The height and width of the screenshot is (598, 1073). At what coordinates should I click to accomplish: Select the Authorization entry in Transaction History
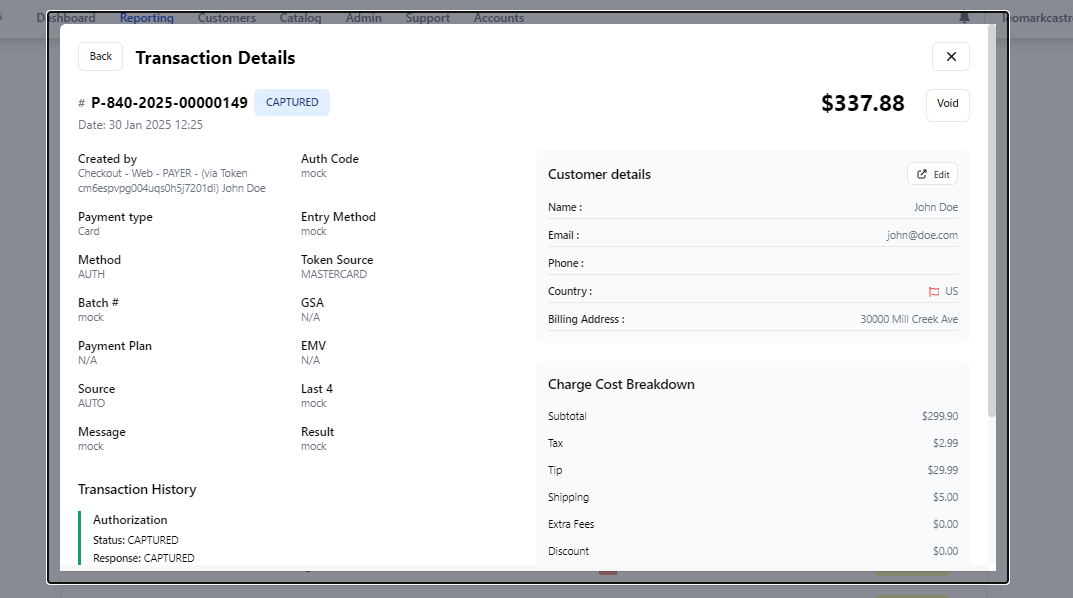(x=130, y=520)
